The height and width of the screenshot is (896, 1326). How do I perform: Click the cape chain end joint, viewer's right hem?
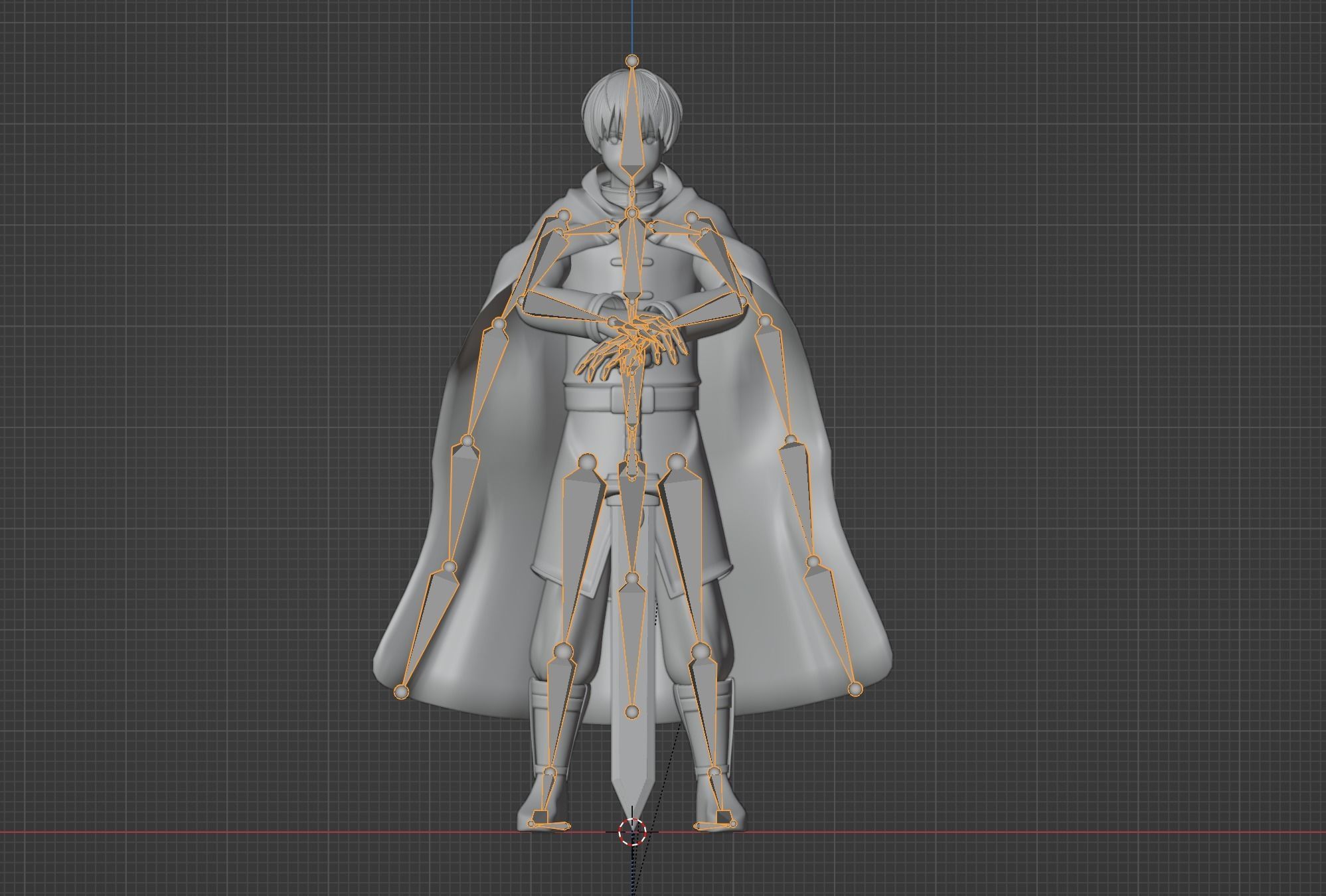pyautogui.click(x=855, y=690)
